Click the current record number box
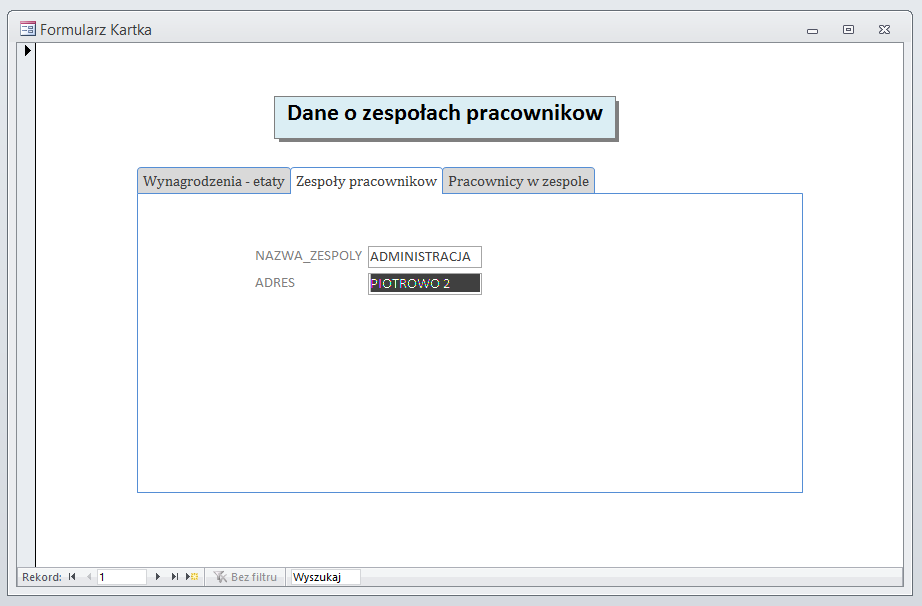This screenshot has width=922, height=606. click(x=121, y=577)
